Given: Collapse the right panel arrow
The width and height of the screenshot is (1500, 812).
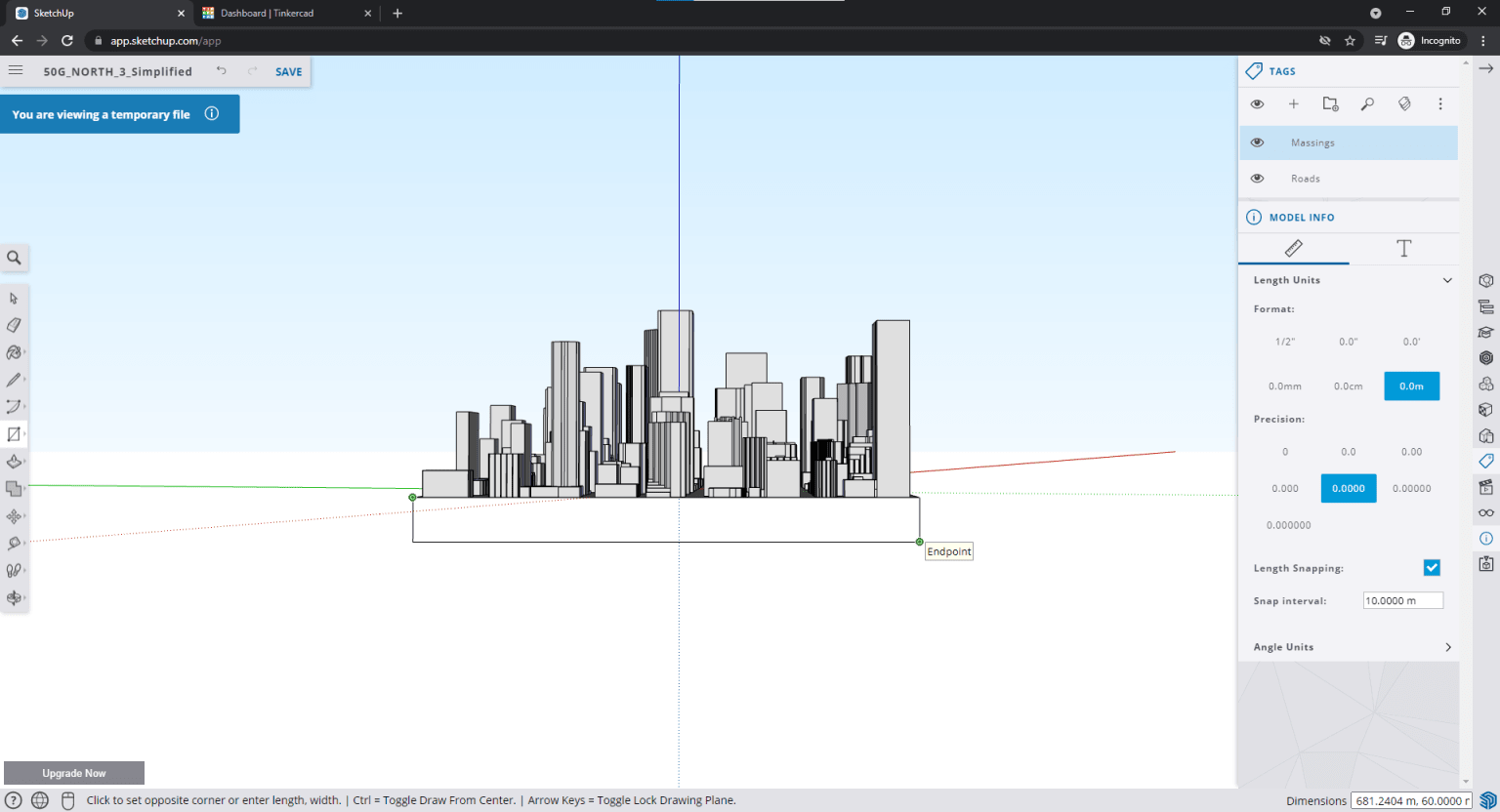Looking at the screenshot, I should [1485, 68].
